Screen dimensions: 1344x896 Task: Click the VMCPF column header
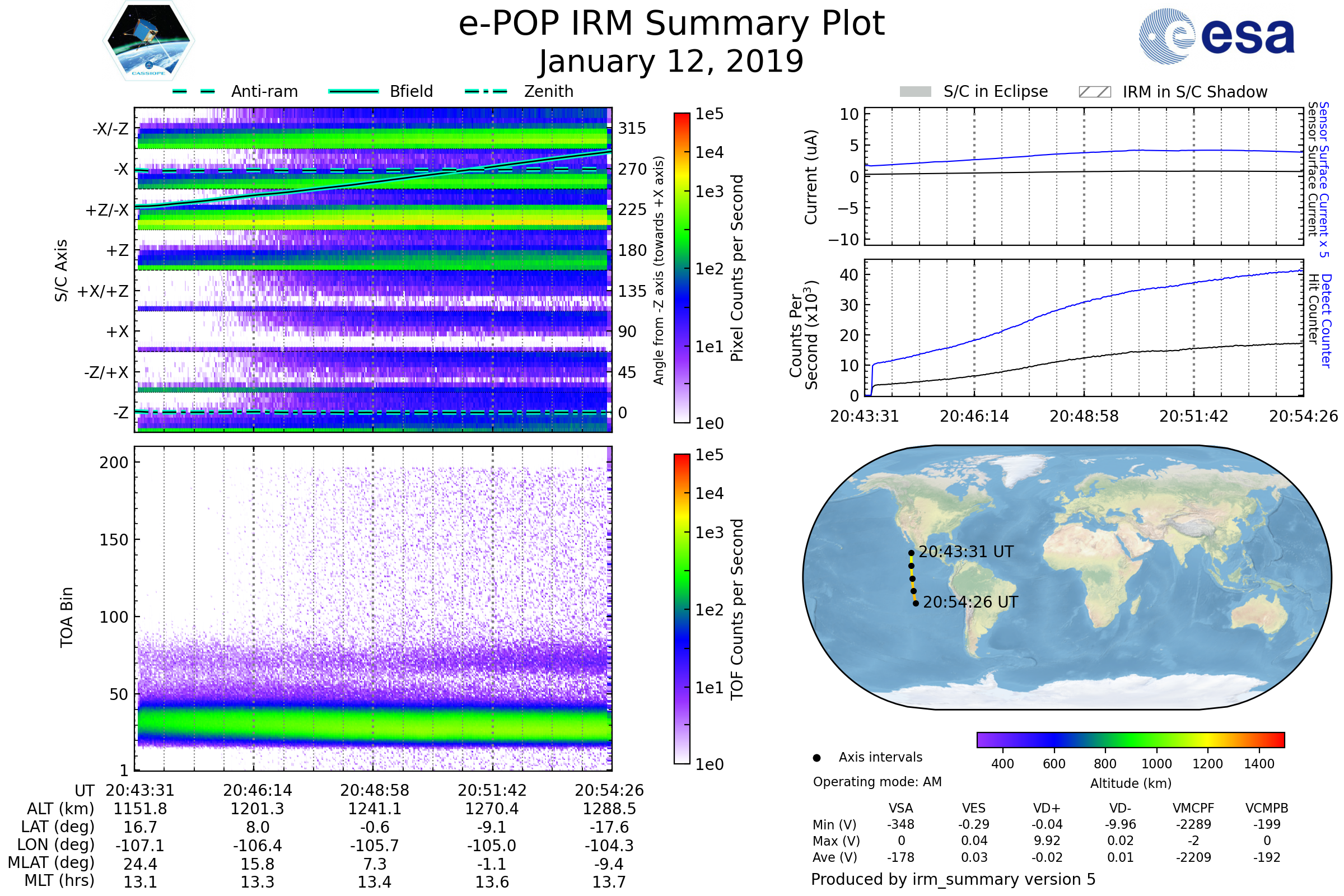[x=1193, y=808]
